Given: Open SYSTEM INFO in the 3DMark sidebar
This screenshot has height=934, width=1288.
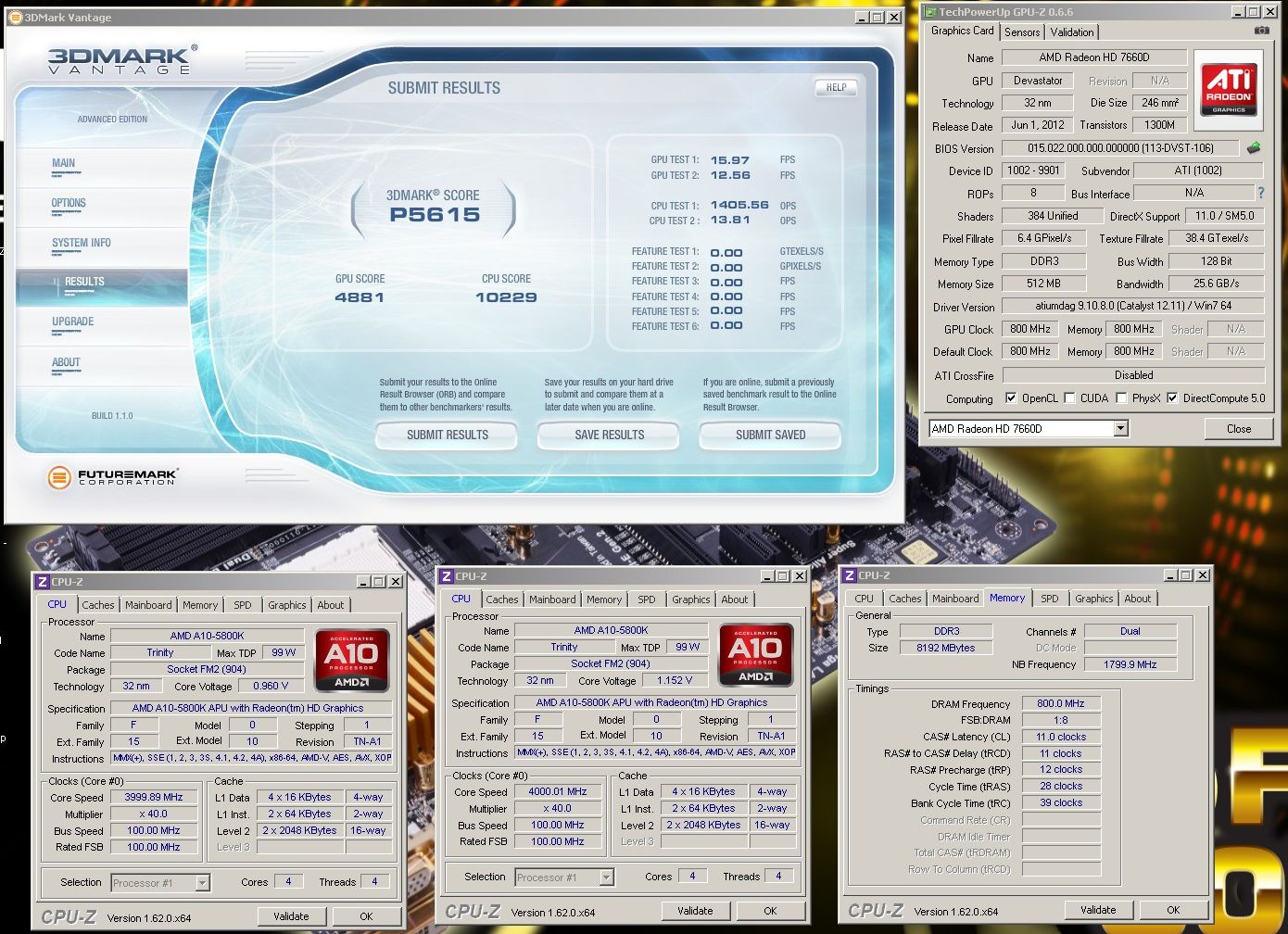Looking at the screenshot, I should (82, 243).
